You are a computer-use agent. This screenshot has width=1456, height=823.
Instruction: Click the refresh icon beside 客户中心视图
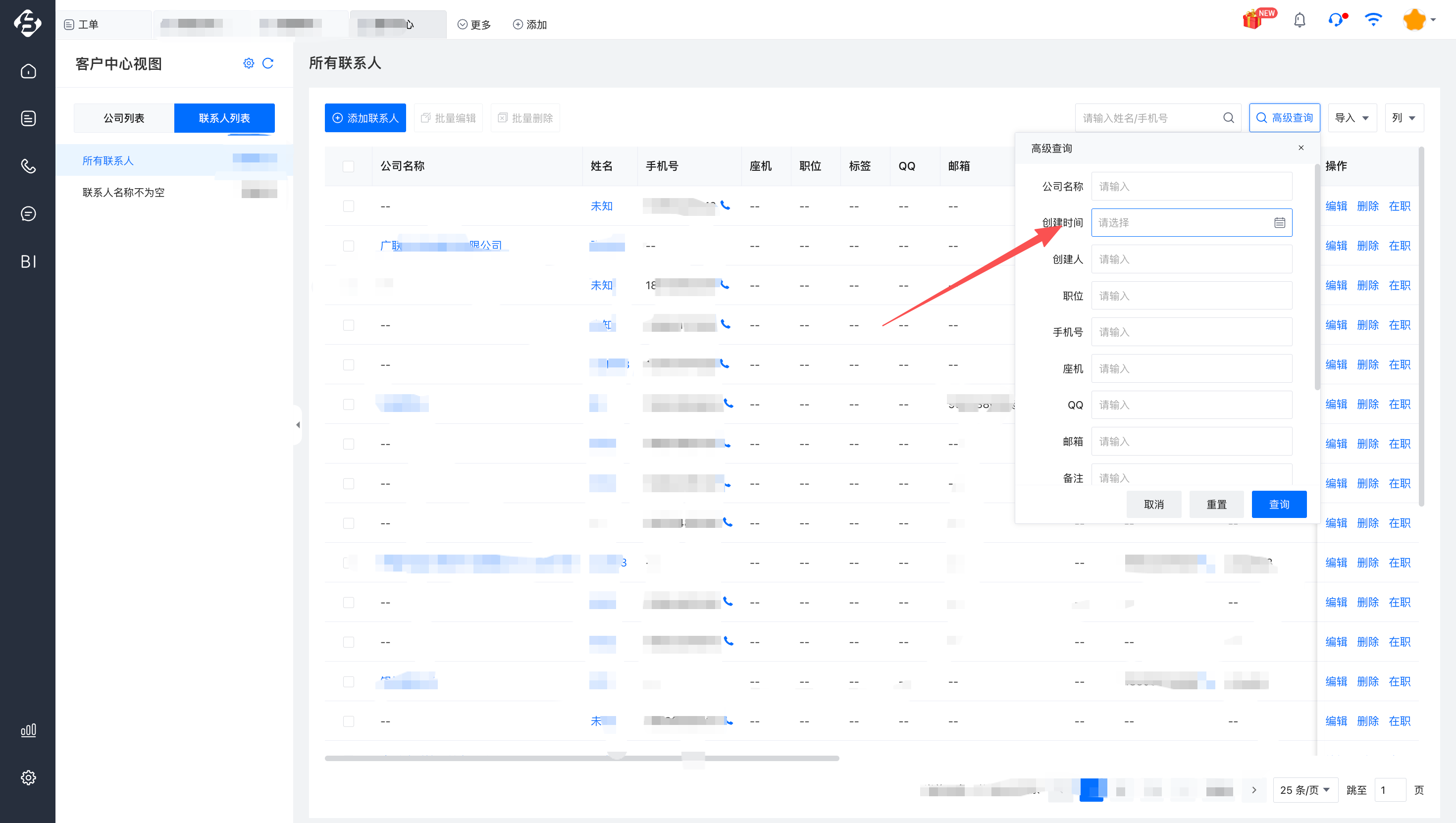(268, 63)
